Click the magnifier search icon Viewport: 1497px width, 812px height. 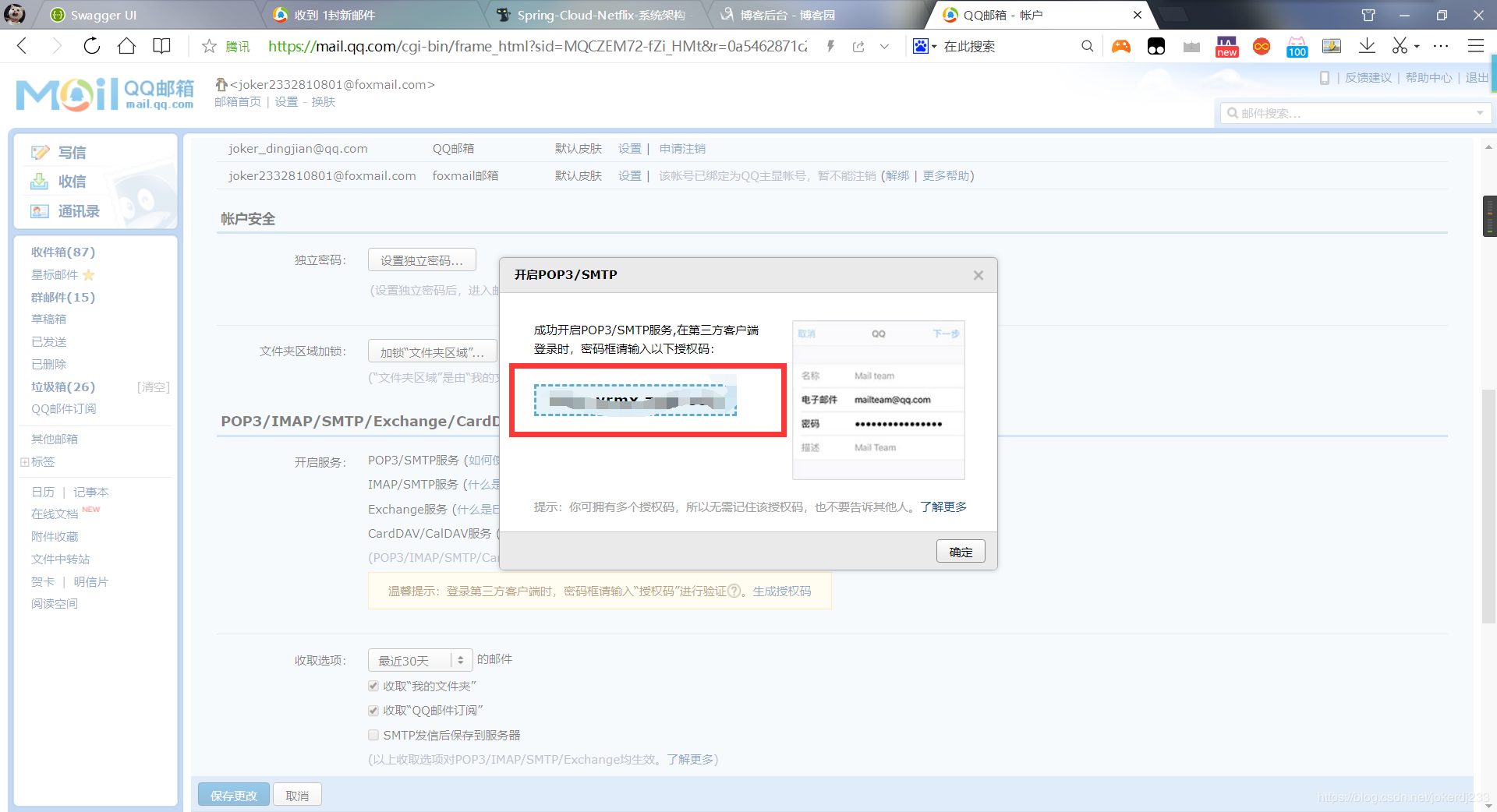click(x=1088, y=47)
